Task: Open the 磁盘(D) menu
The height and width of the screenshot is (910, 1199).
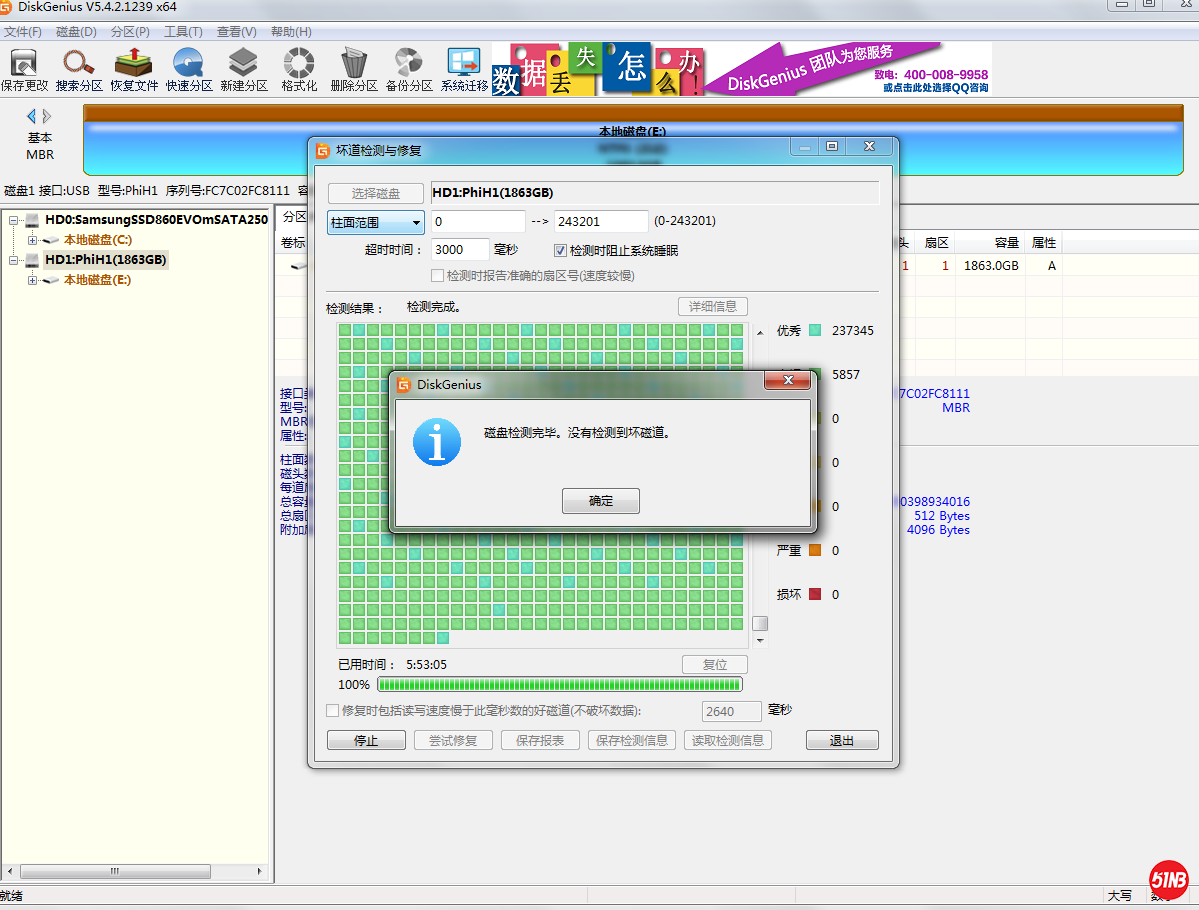Action: pyautogui.click(x=76, y=32)
